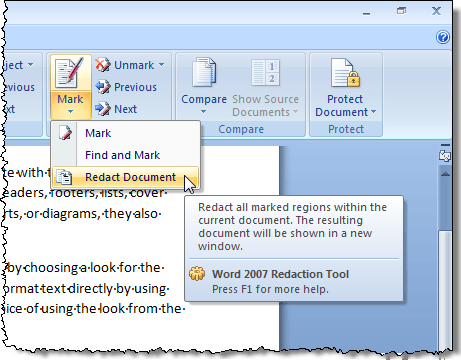Click the Word 2007 Redaction Tool gear icon
The width and height of the screenshot is (461, 360).
(x=197, y=274)
